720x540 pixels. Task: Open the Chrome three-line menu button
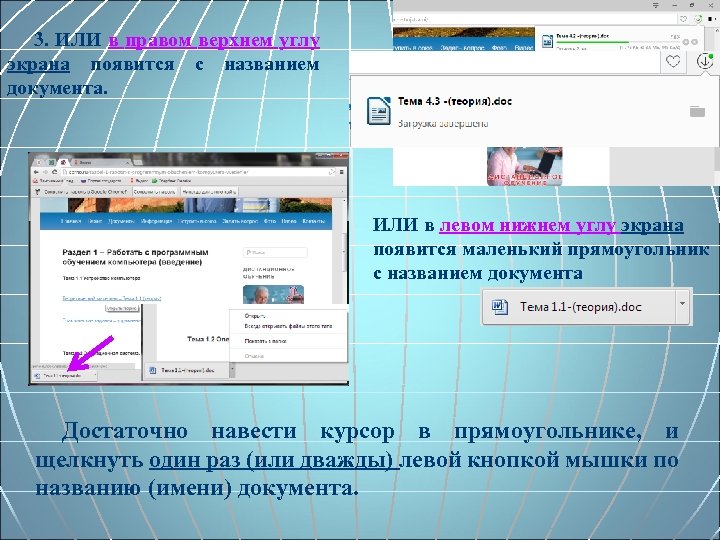tap(342, 172)
